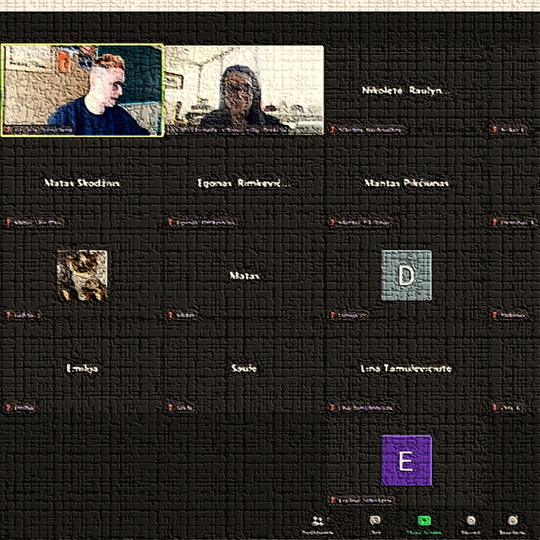Click the muted mic icon on Saulė tile
The height and width of the screenshot is (540, 540).
[170, 408]
